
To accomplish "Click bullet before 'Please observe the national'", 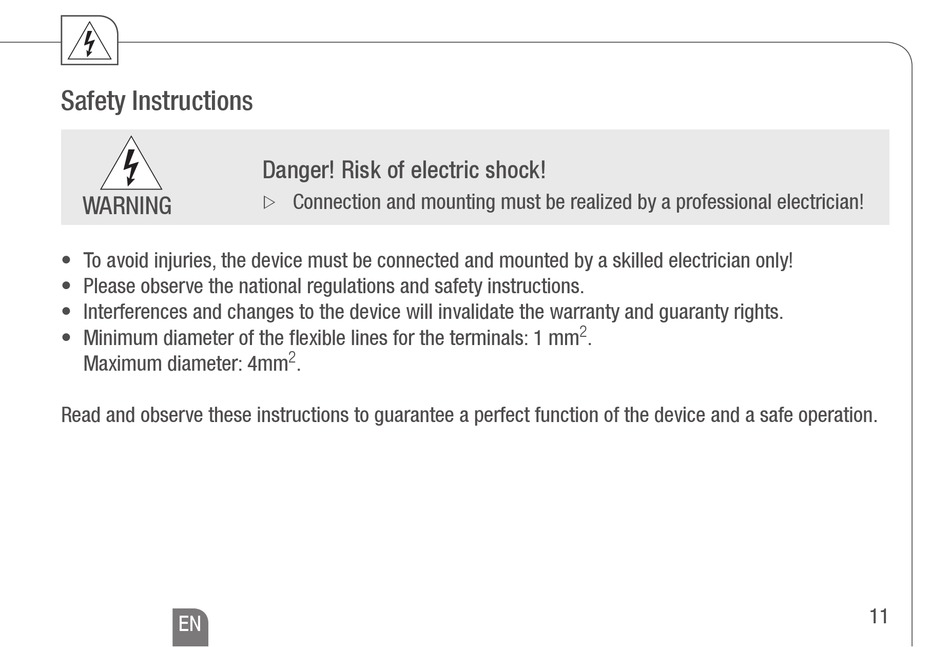I will (x=67, y=286).
